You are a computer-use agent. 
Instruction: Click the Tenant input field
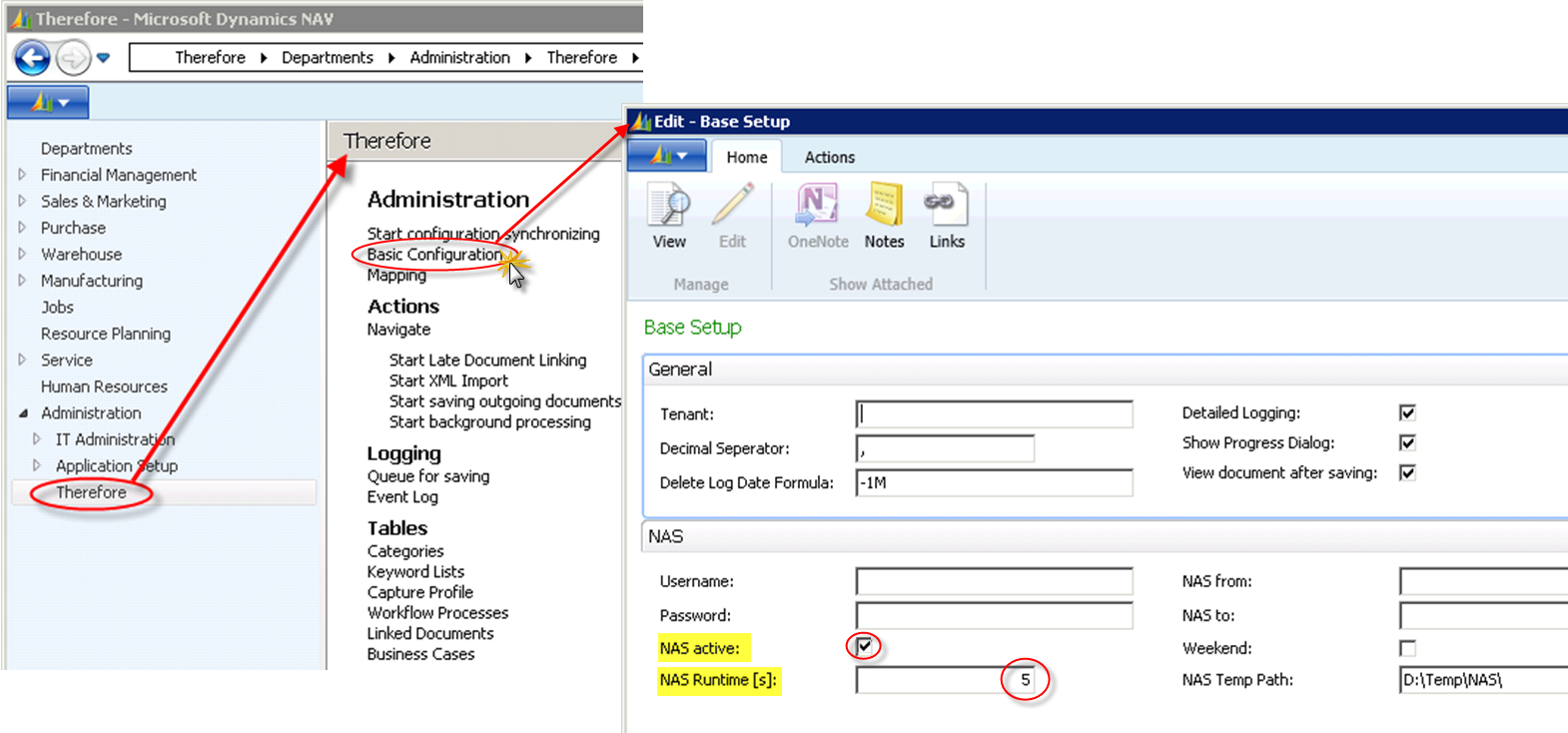[994, 413]
